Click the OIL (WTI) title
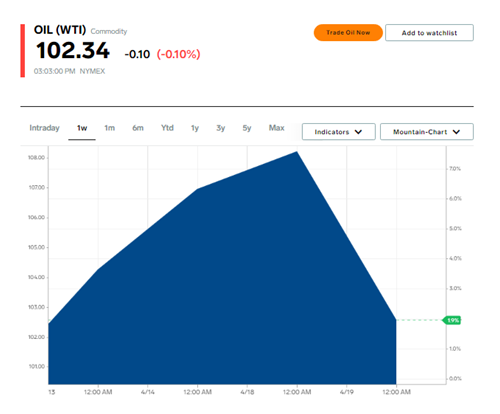This screenshot has height=414, width=500. click(x=60, y=30)
